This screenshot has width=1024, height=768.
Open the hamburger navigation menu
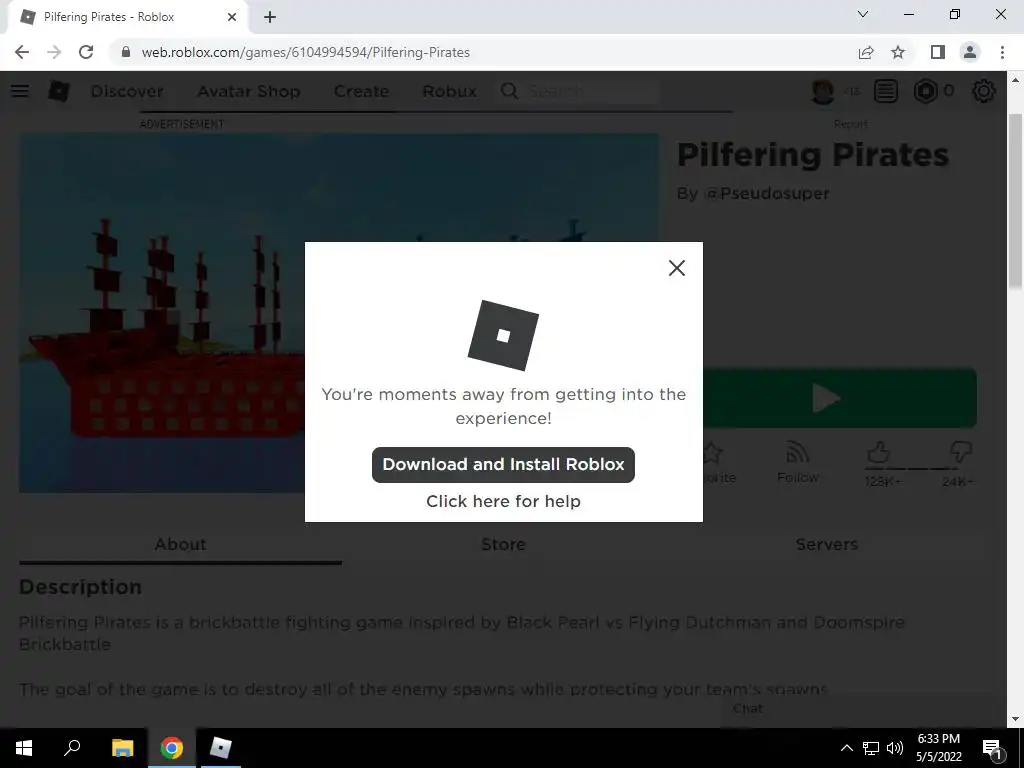tap(20, 91)
